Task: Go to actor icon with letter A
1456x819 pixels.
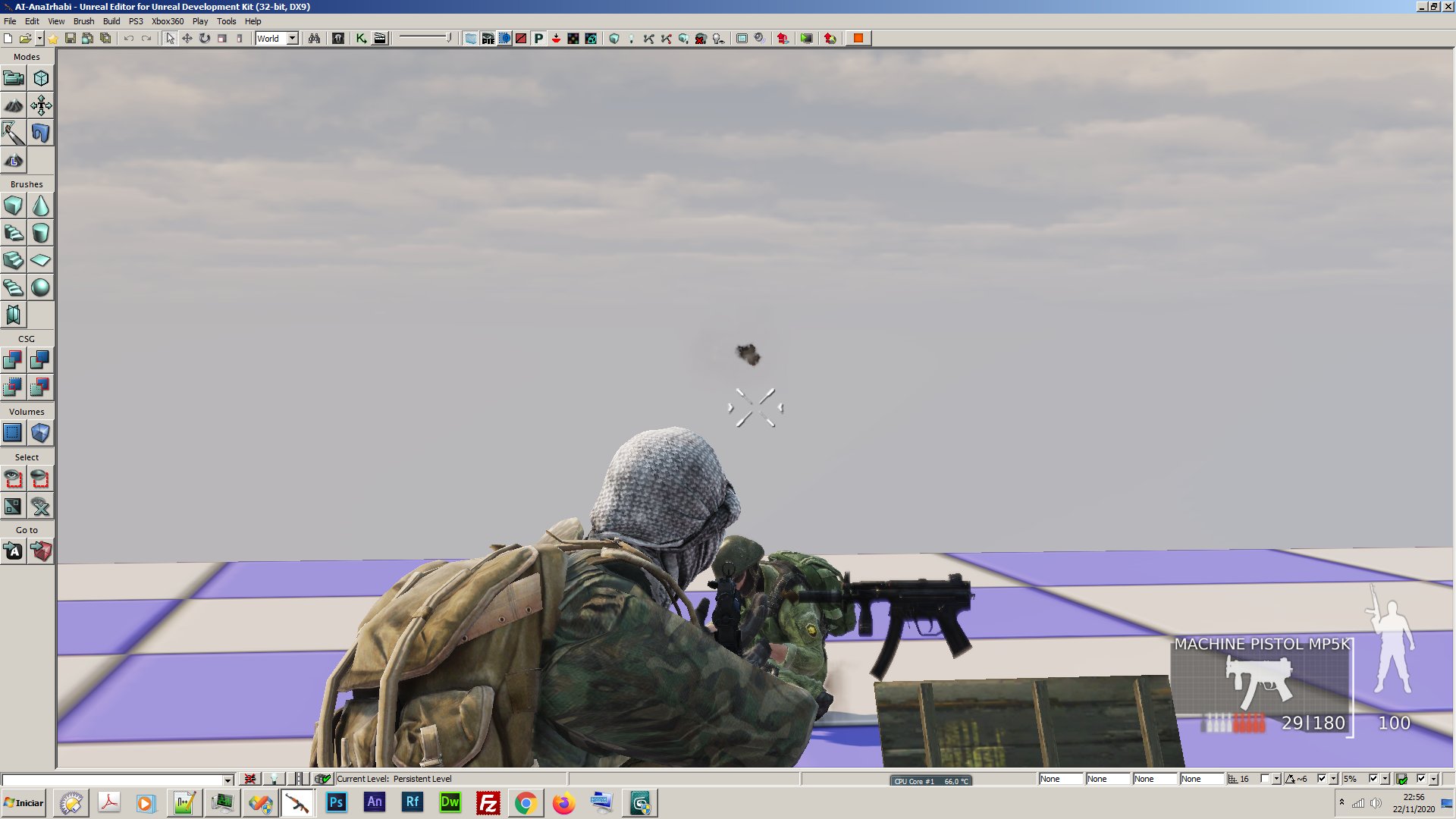Action: [x=14, y=551]
